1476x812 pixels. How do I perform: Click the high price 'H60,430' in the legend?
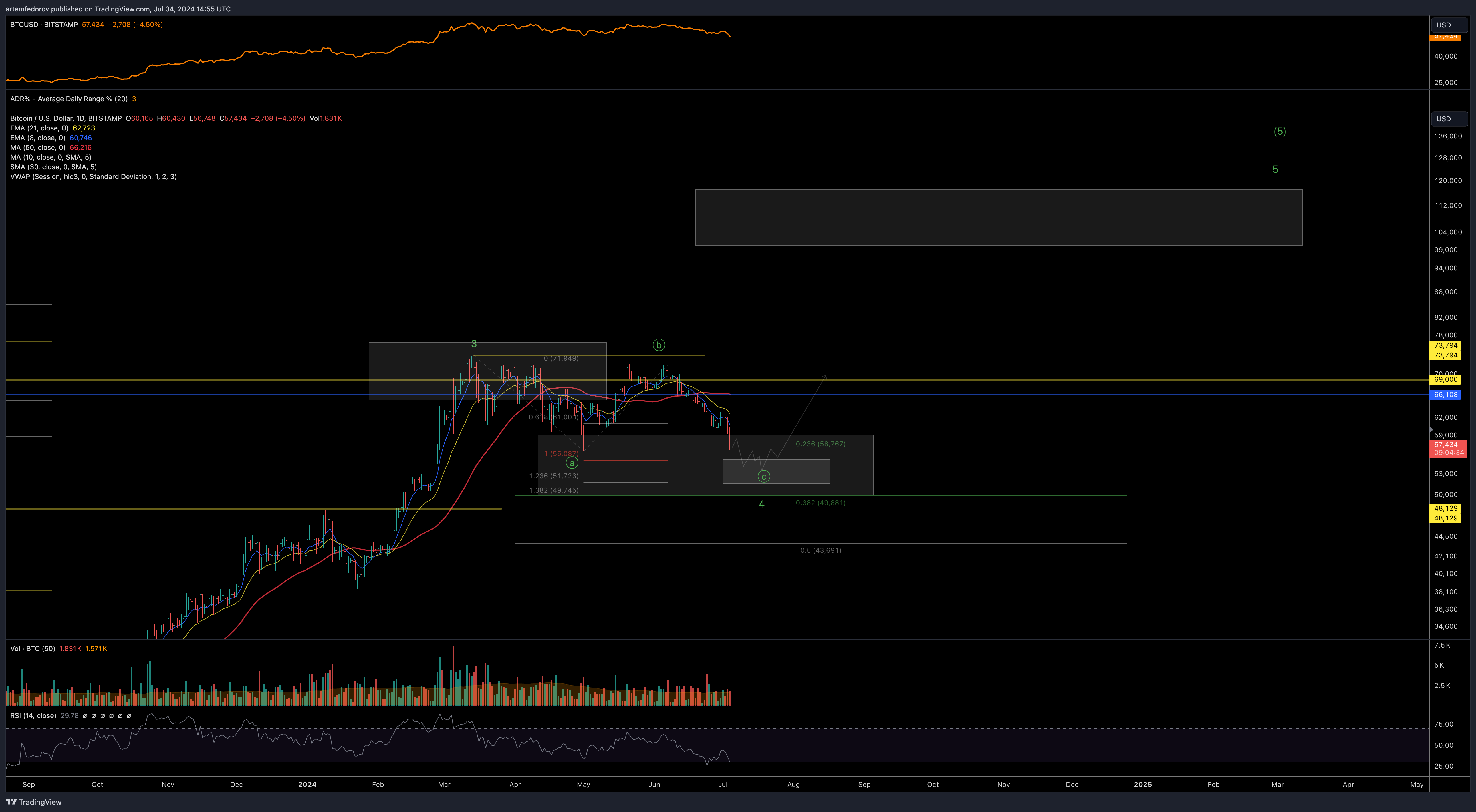click(x=171, y=119)
